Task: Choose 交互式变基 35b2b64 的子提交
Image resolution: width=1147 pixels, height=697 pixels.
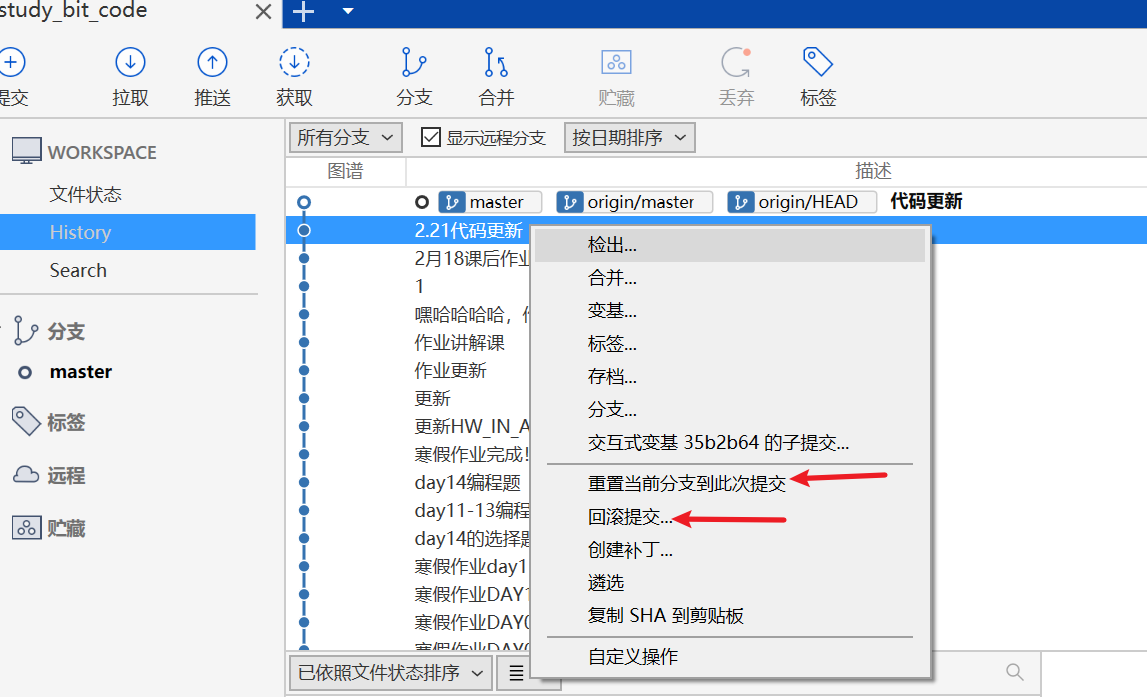Action: tap(730, 442)
